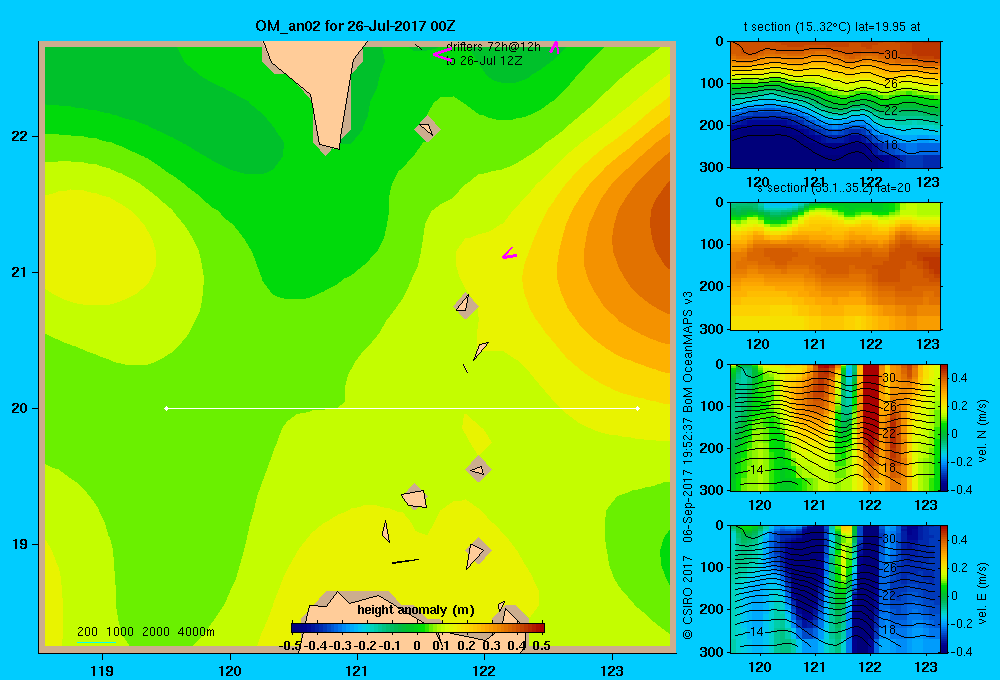Click contour label 14 in vel. E section
The height and width of the screenshot is (680, 1000).
point(756,632)
